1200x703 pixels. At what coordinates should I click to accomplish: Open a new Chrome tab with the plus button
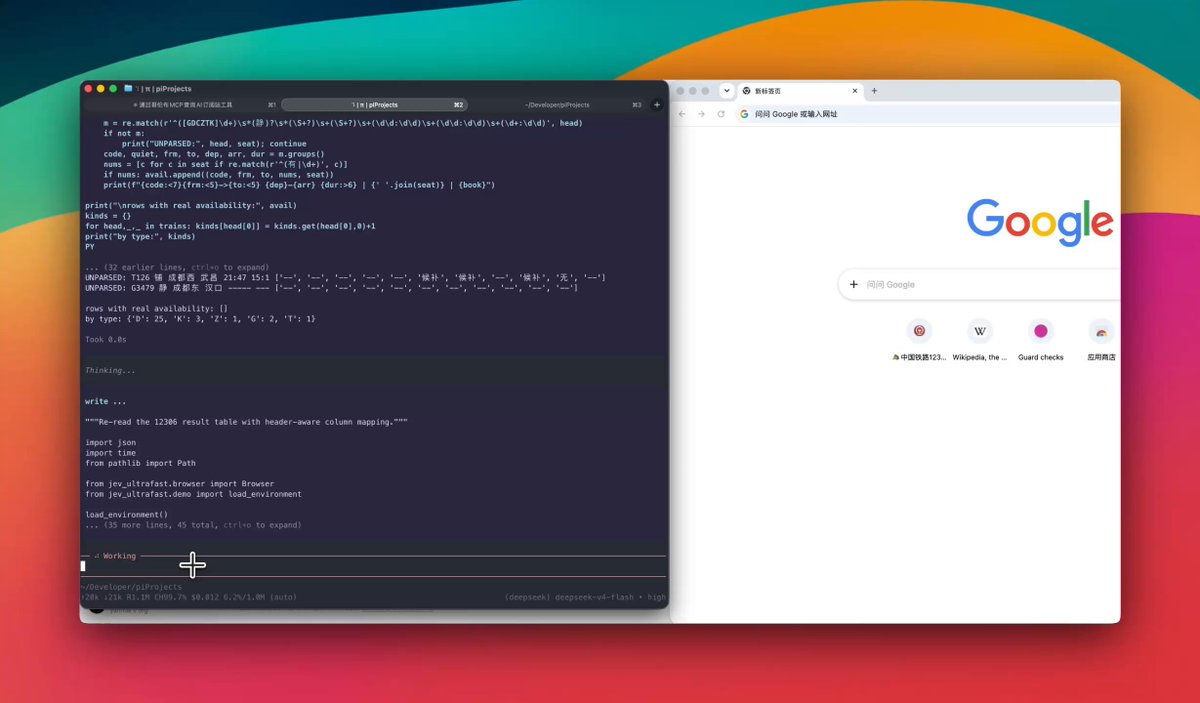pyautogui.click(x=874, y=91)
